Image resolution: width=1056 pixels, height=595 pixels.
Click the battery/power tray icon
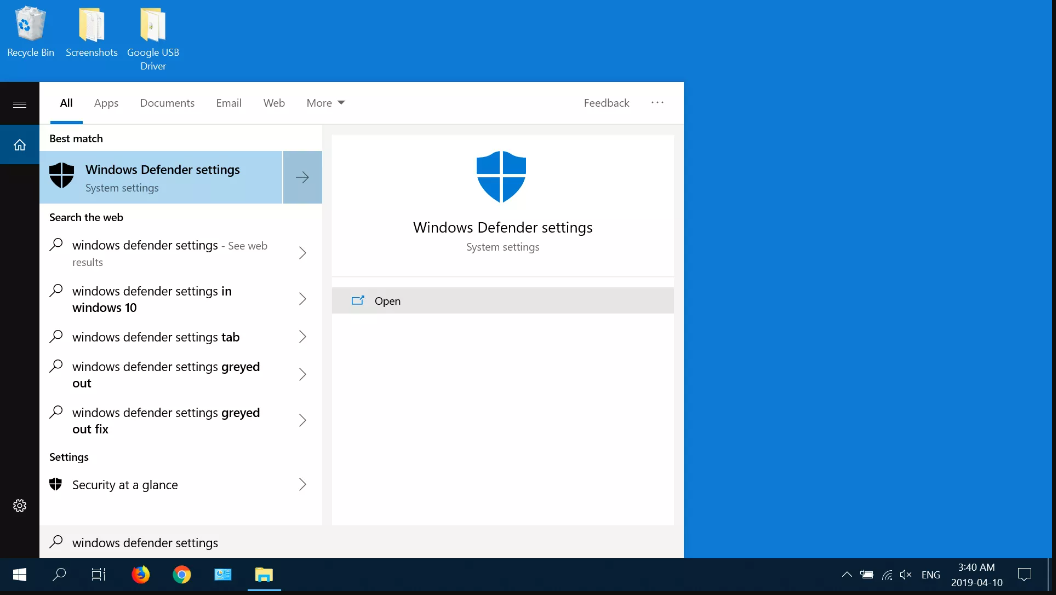[x=867, y=575]
